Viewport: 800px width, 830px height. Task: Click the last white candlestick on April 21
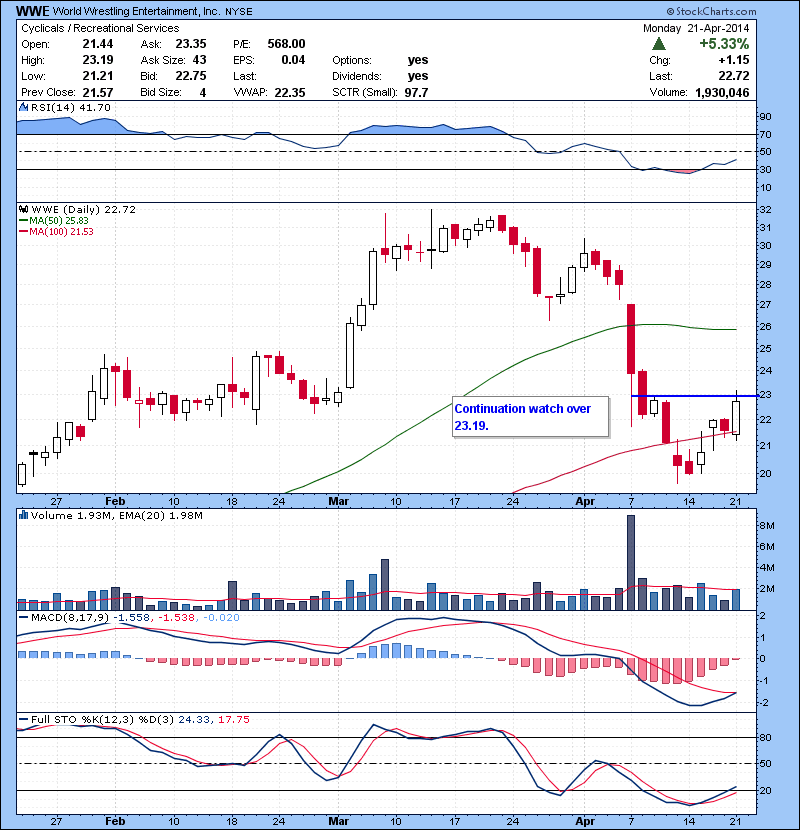pos(736,418)
